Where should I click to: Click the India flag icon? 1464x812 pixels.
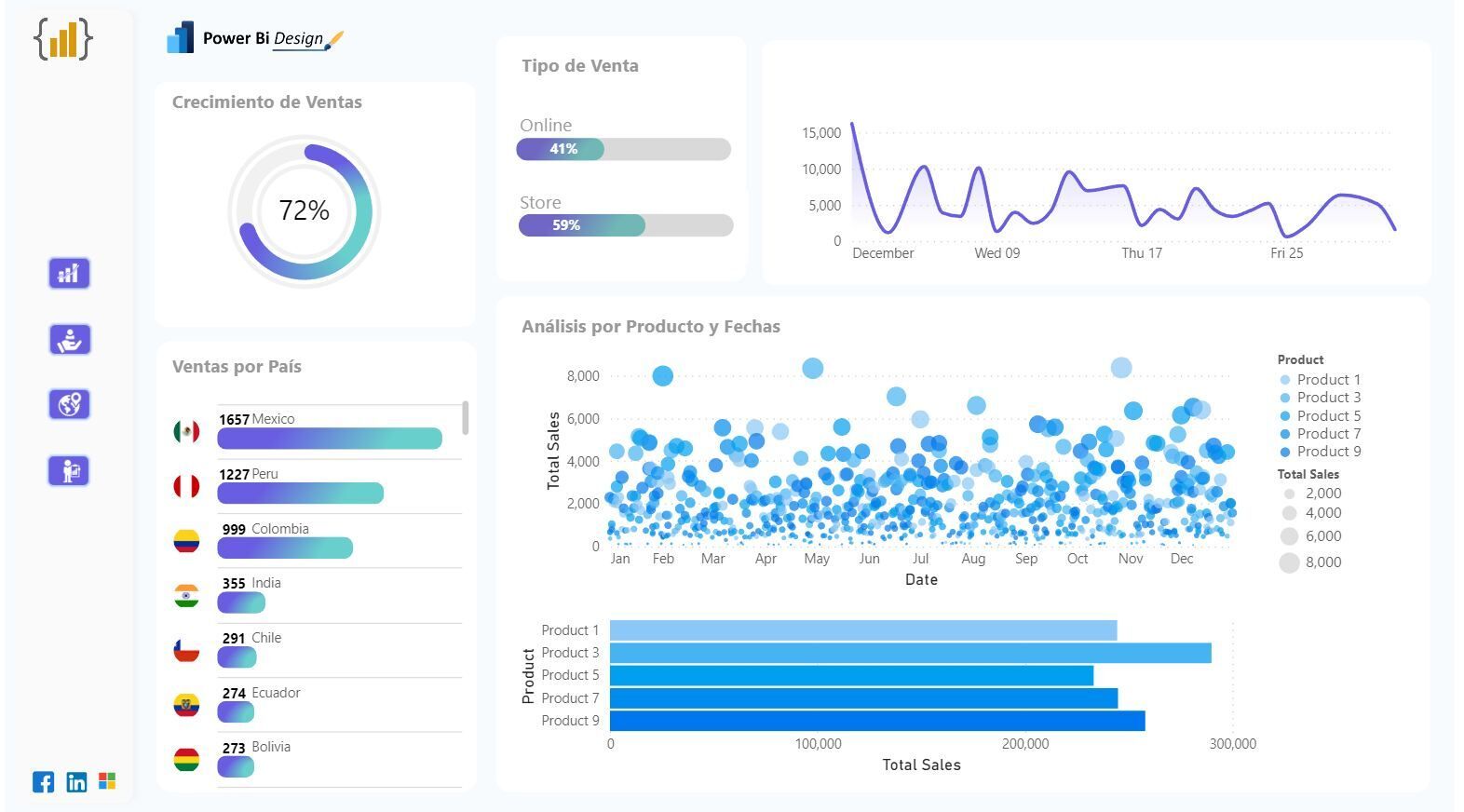tap(186, 595)
